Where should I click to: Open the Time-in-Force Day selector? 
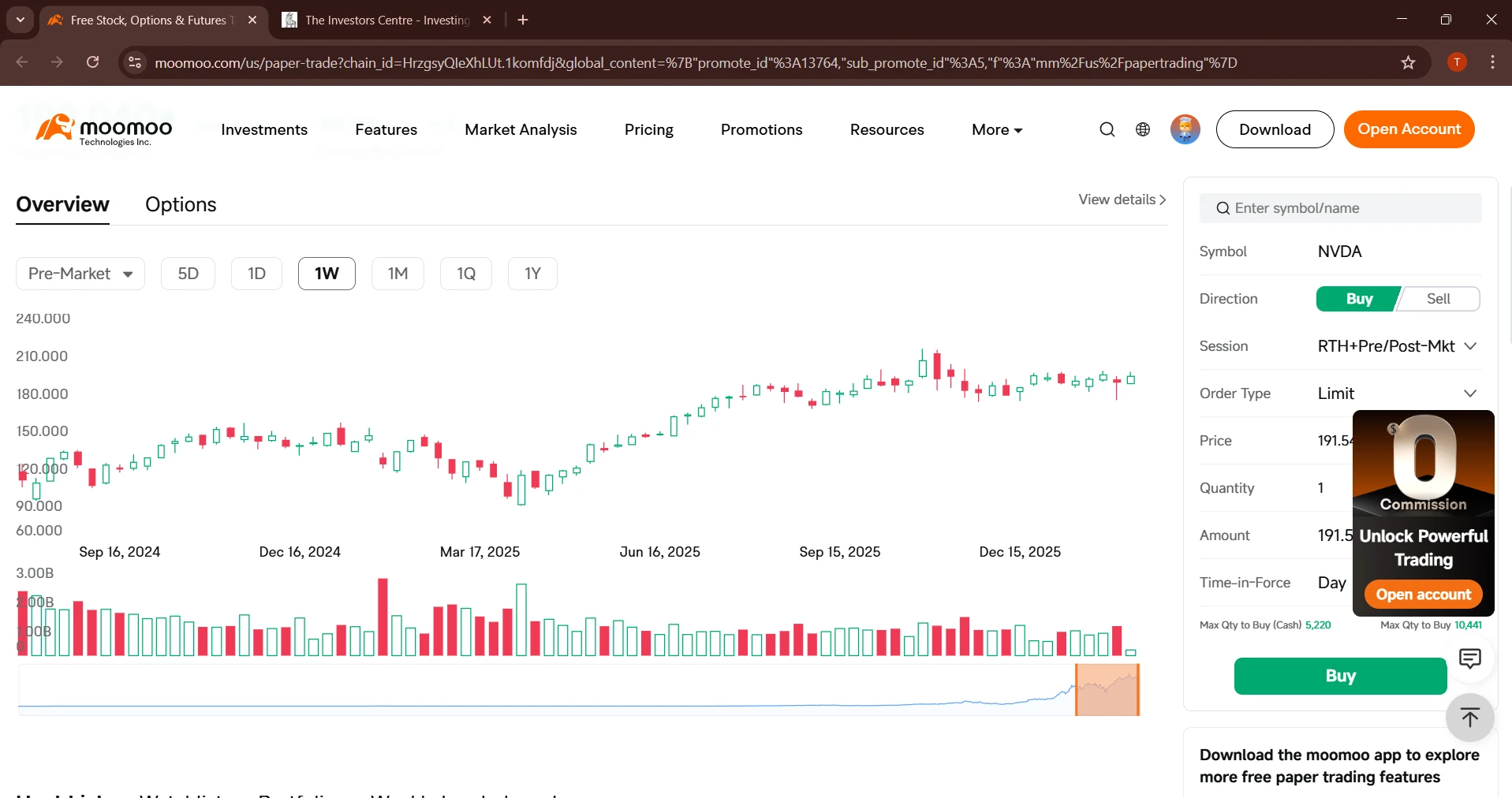pyautogui.click(x=1332, y=583)
